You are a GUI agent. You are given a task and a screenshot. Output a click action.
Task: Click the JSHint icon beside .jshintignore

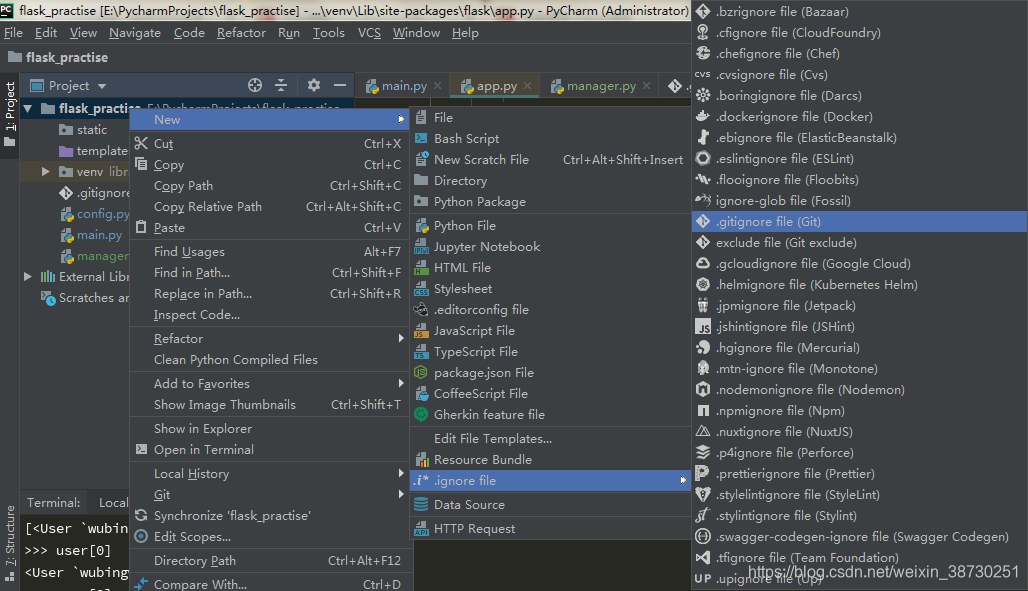click(703, 327)
